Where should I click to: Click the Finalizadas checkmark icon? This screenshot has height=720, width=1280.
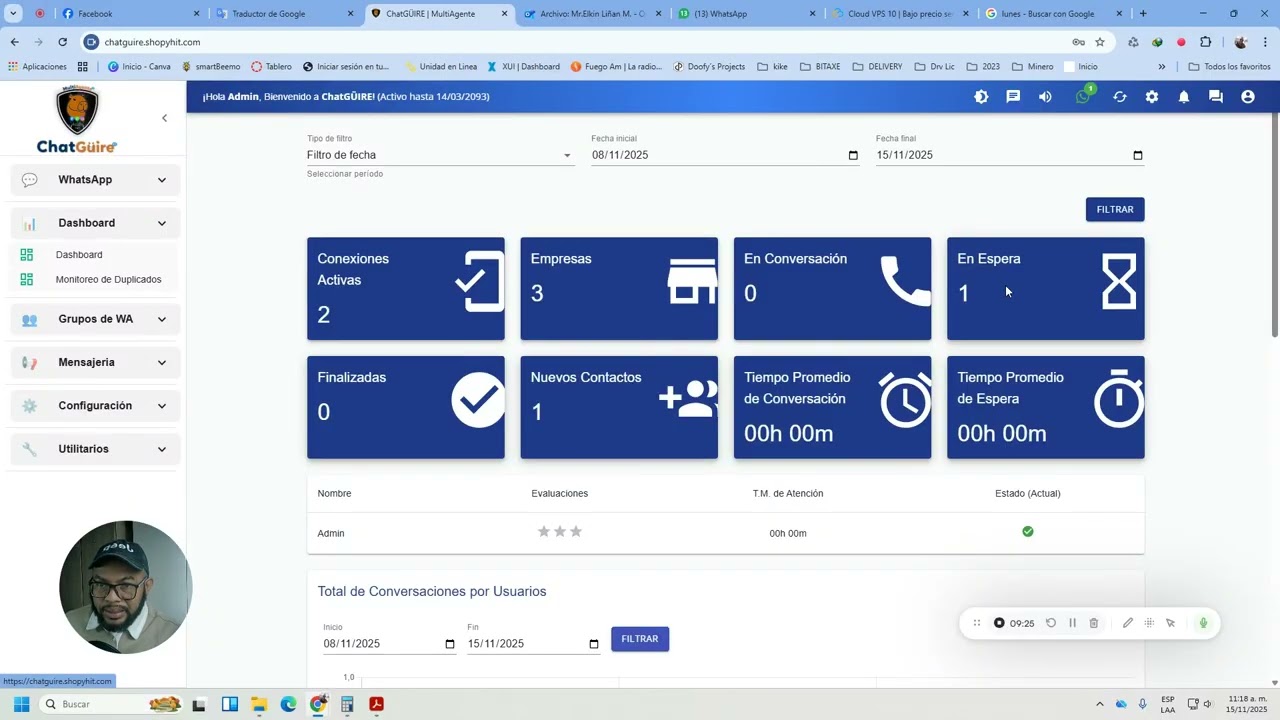pos(478,400)
